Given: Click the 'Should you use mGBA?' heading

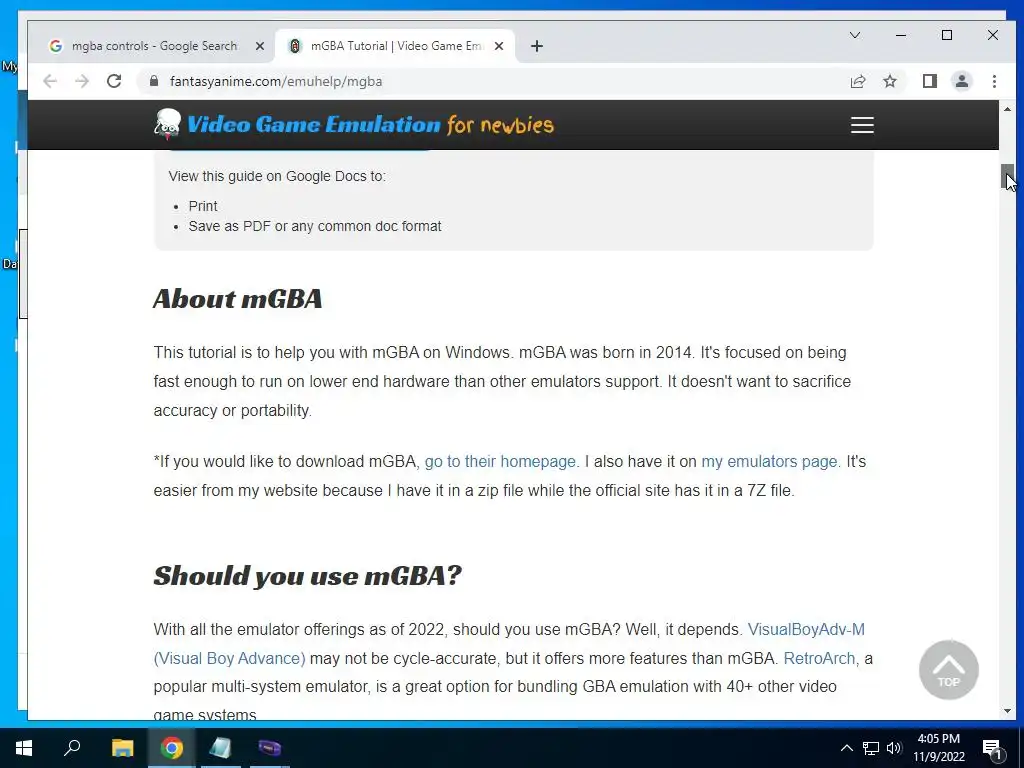Looking at the screenshot, I should pyautogui.click(x=308, y=576).
